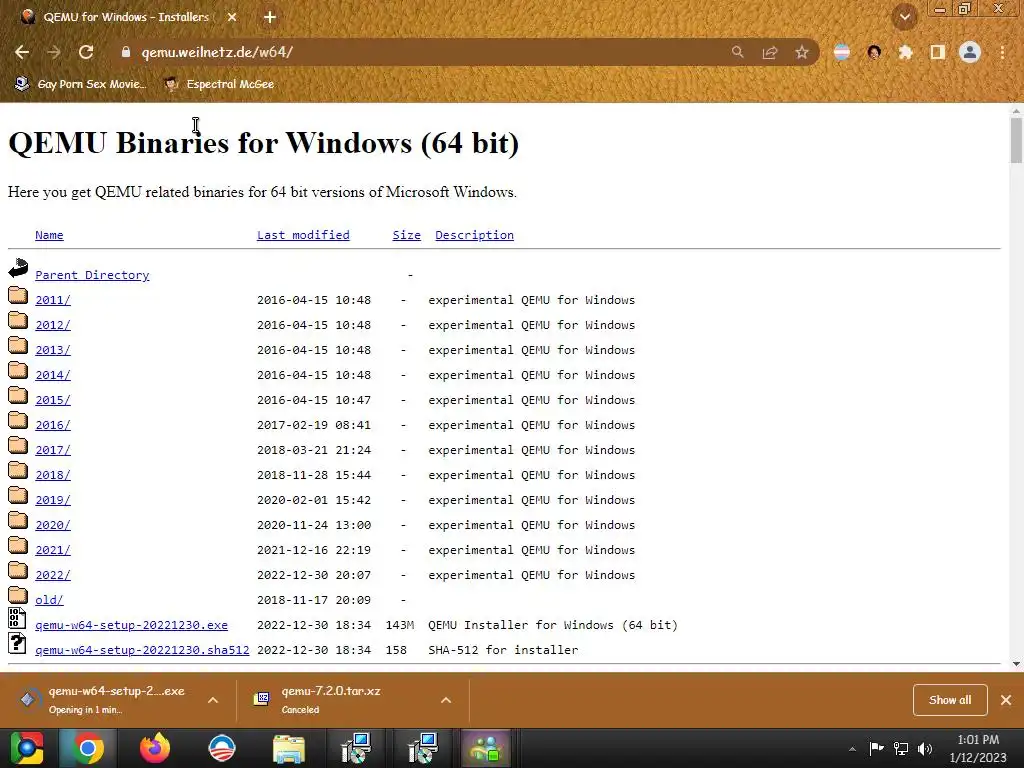Click the forward navigation arrow

54,52
